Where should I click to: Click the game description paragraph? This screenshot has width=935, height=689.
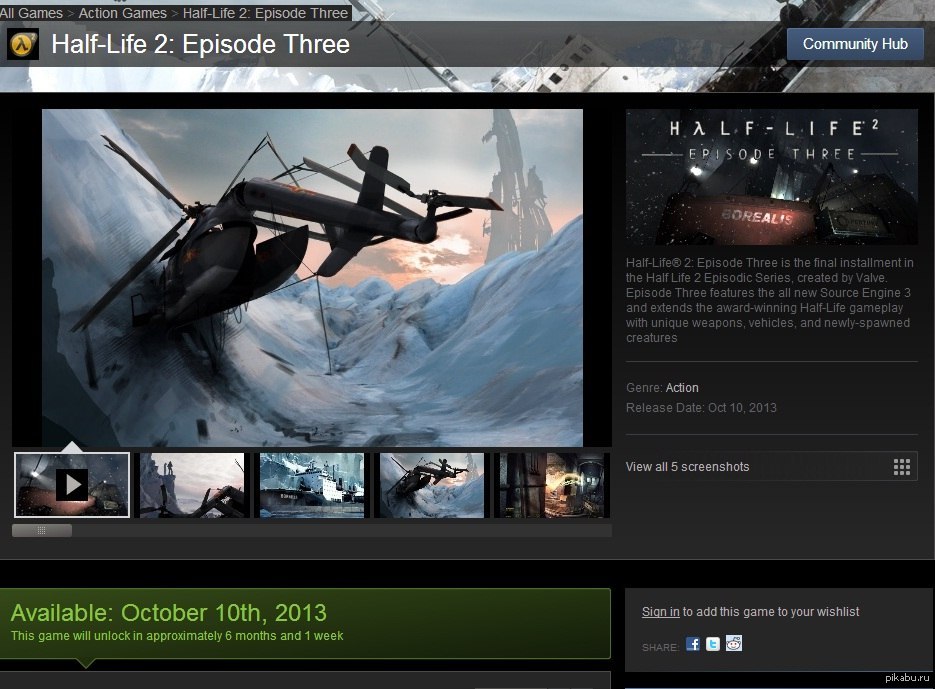[x=770, y=300]
